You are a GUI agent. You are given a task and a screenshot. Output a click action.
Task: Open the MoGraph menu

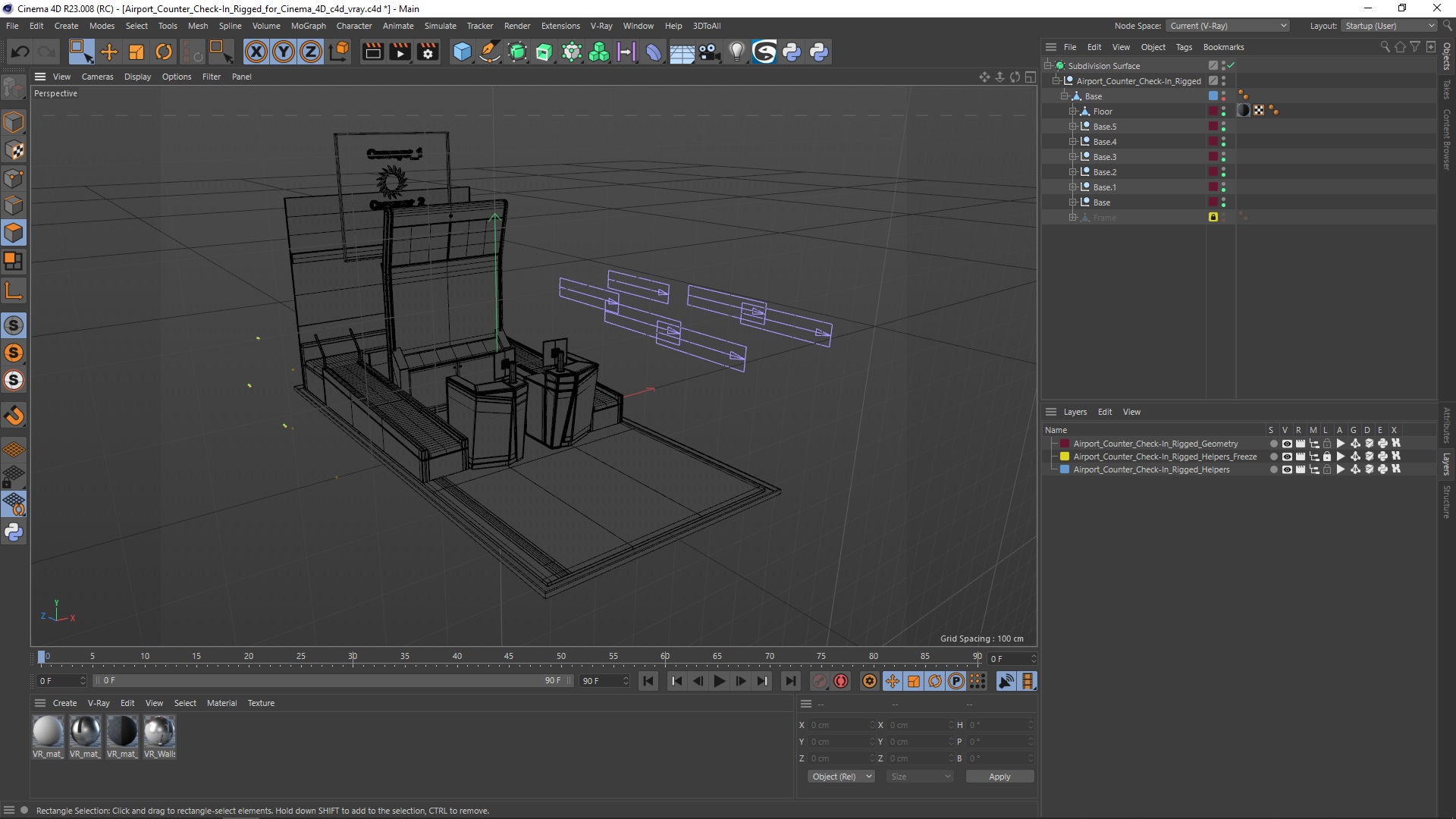308,26
